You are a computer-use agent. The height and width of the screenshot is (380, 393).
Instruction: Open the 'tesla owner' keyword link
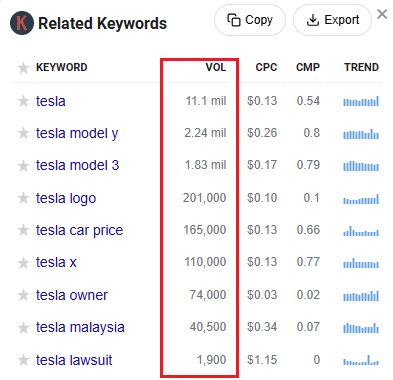coord(72,295)
